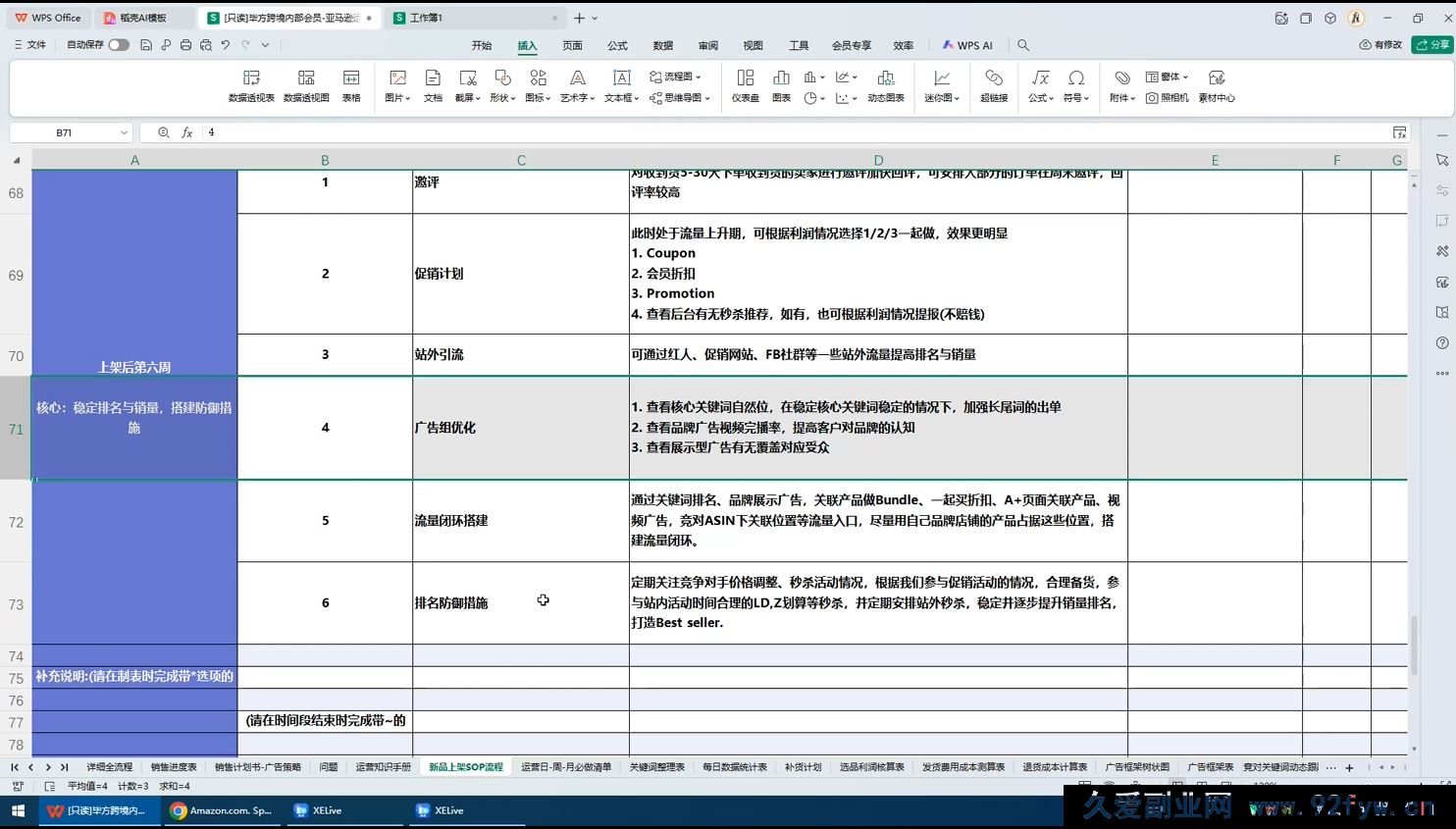The height and width of the screenshot is (829, 1456).
Task: Insert a 超链接 hyperlink
Action: click(993, 85)
